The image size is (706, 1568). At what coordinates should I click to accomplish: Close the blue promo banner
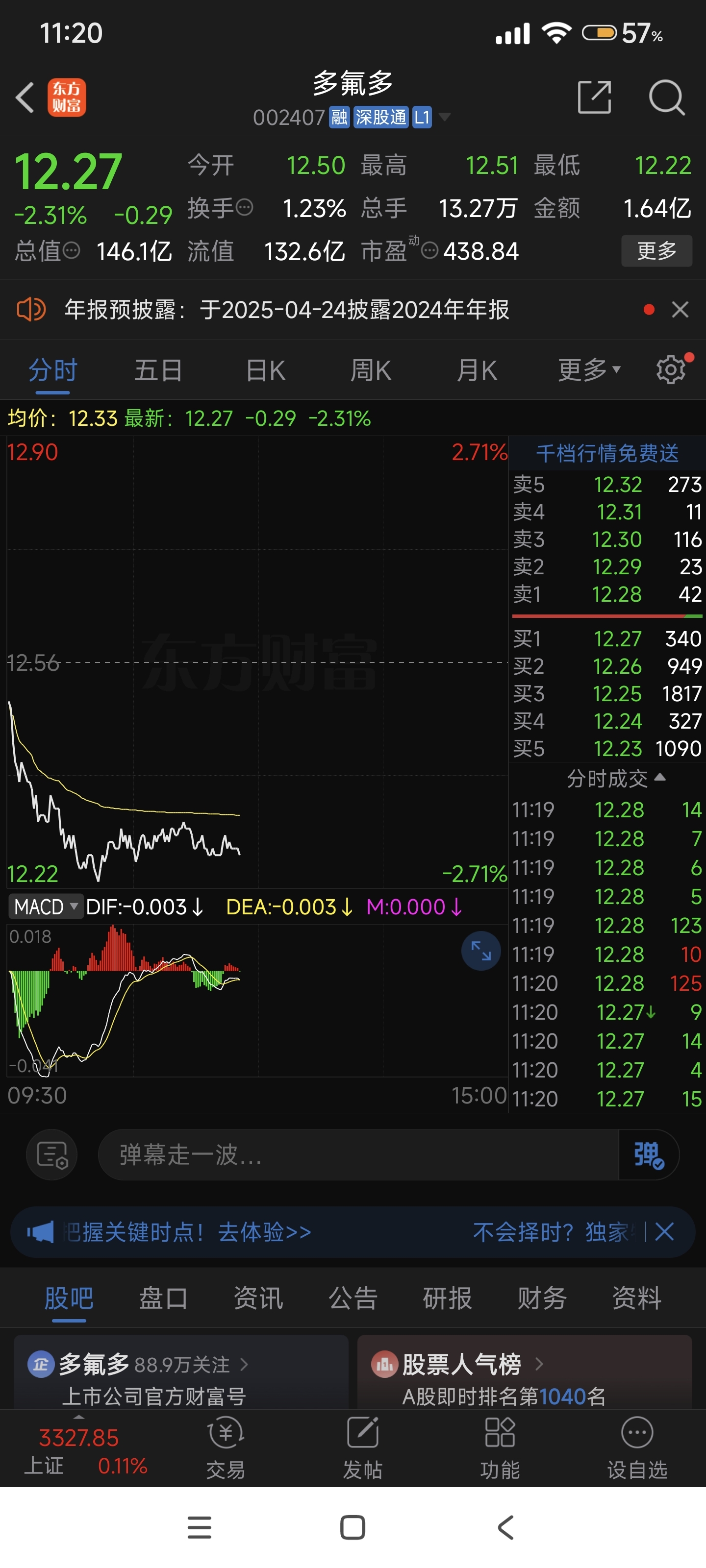(664, 1232)
